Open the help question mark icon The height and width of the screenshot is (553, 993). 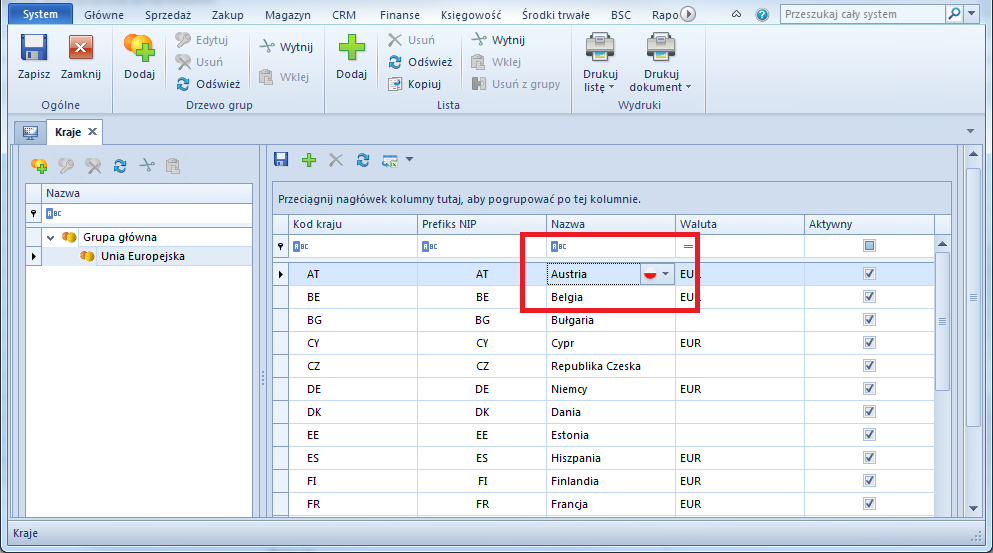762,15
